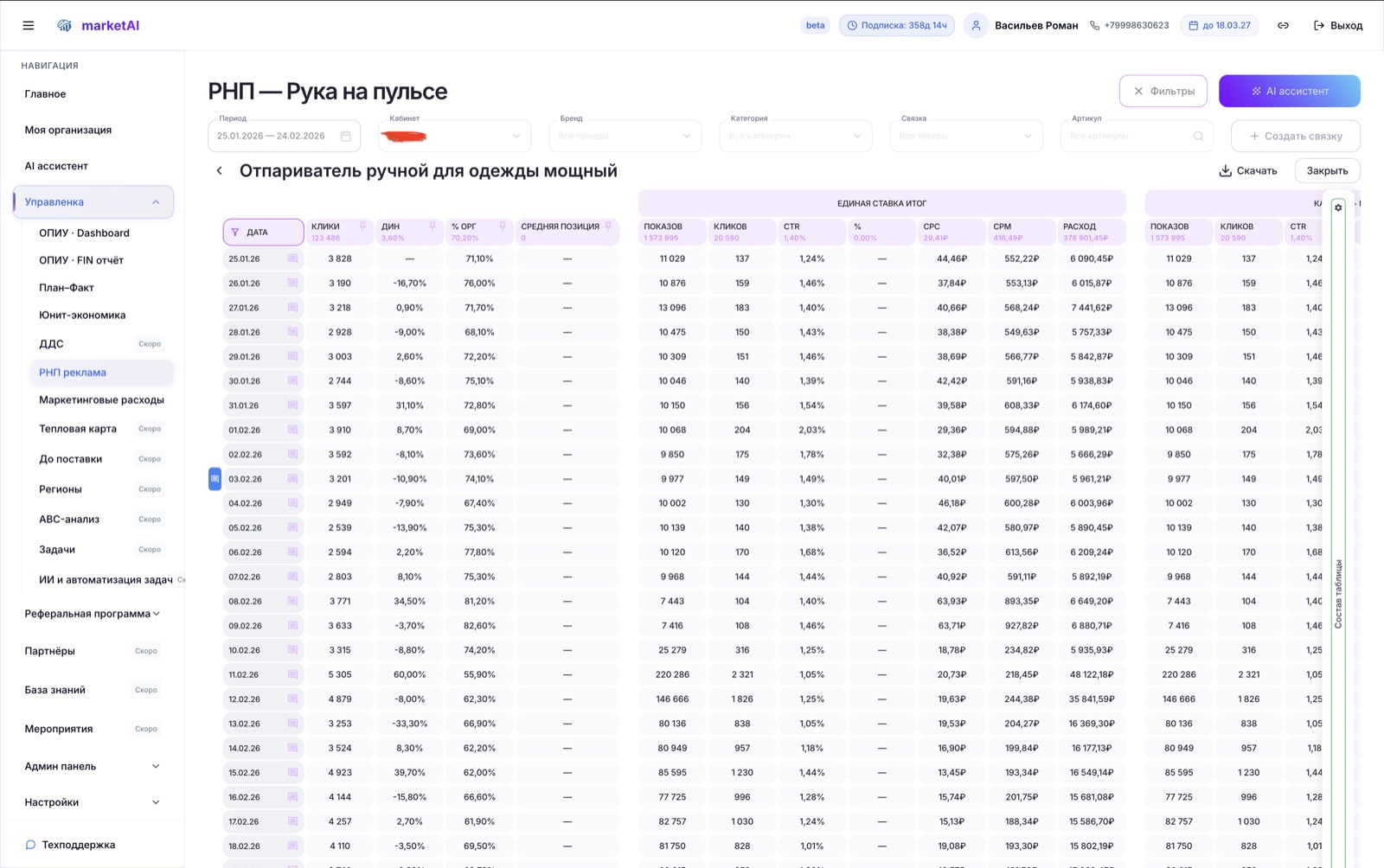
Task: Close the Фильтры panel button
Action: (1163, 91)
